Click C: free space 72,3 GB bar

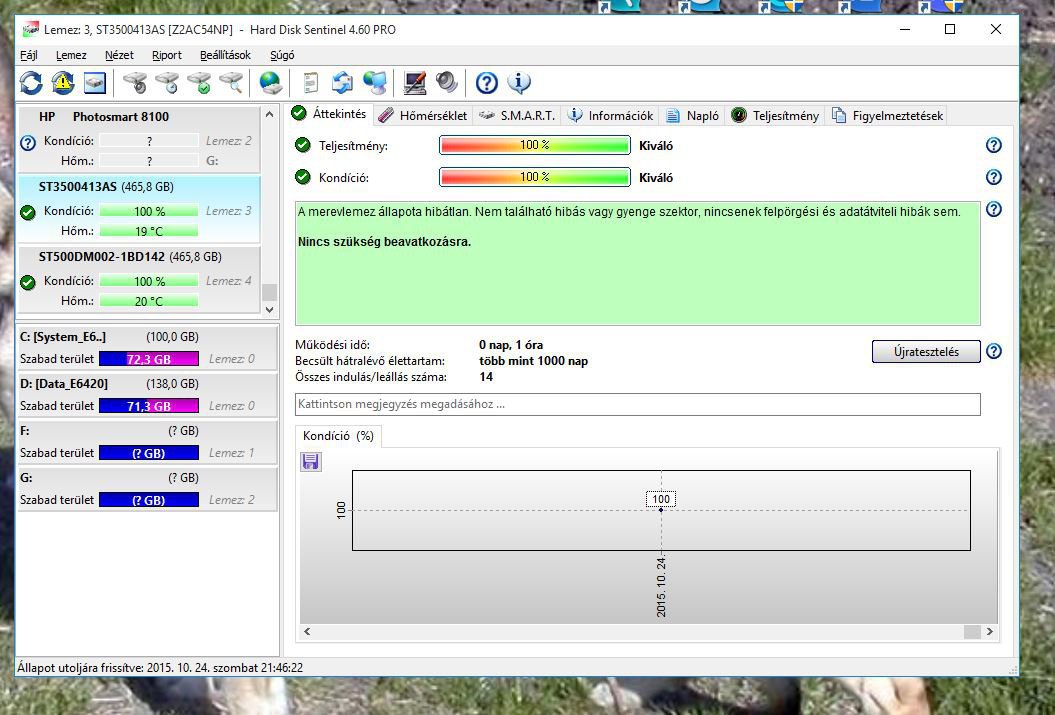(149, 359)
